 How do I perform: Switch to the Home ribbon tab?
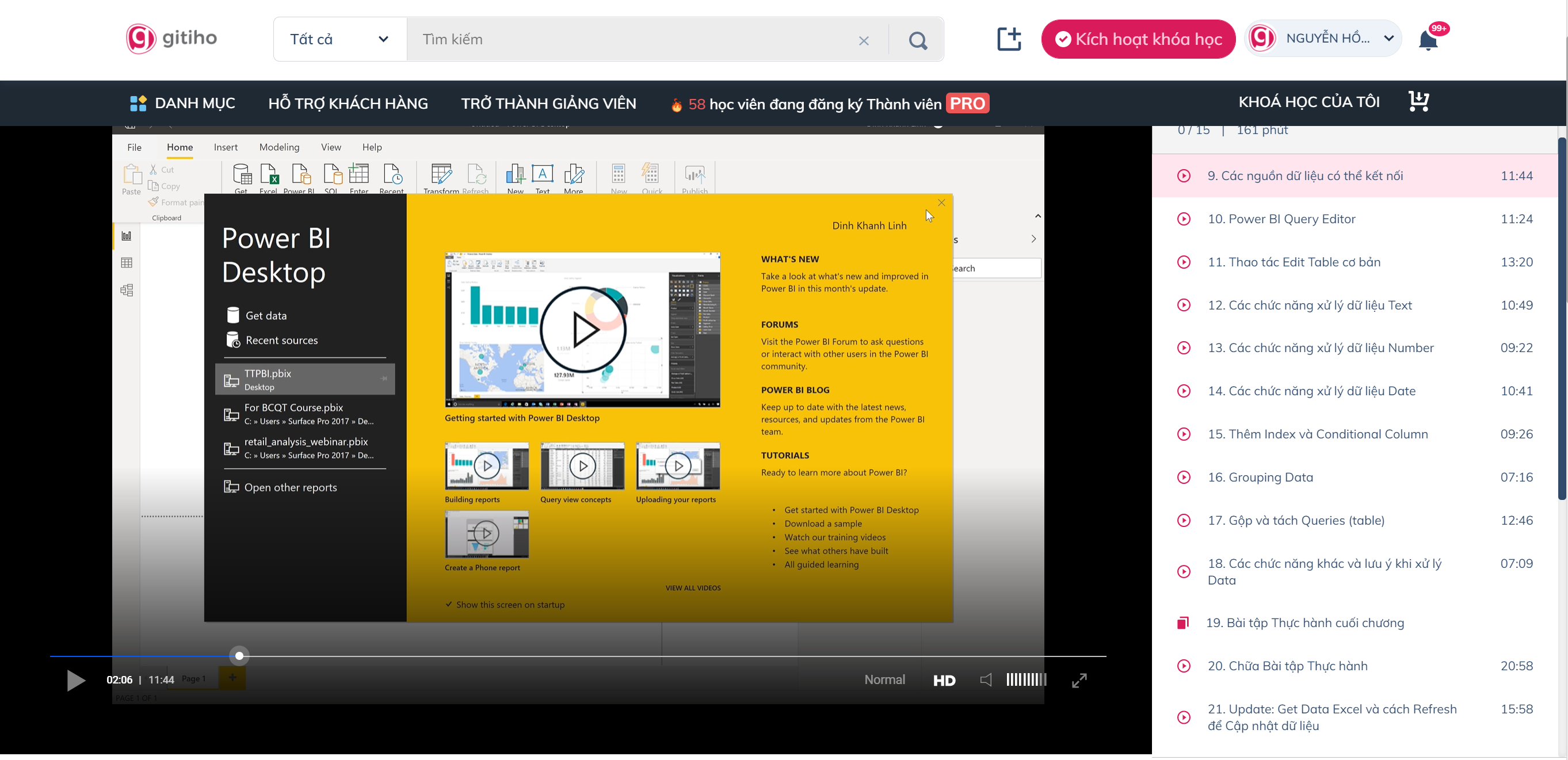(180, 147)
